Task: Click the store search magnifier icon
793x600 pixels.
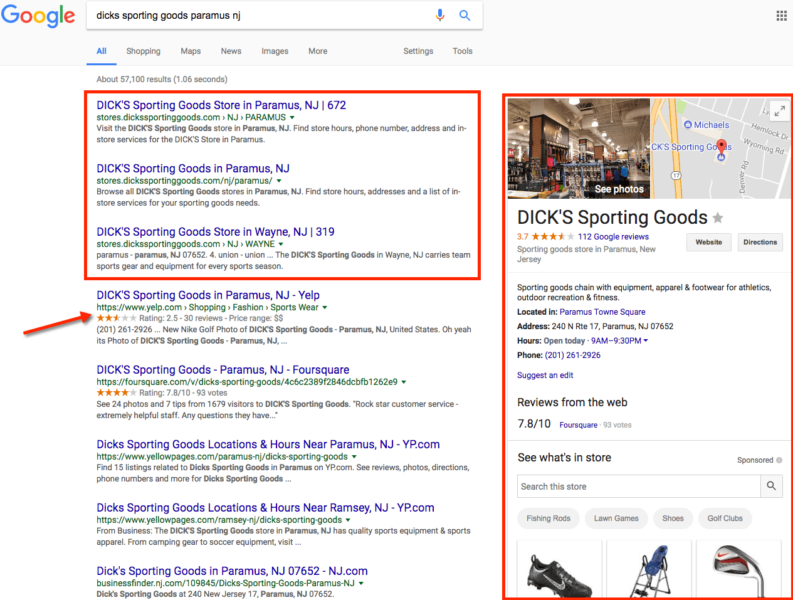Action: click(x=771, y=486)
